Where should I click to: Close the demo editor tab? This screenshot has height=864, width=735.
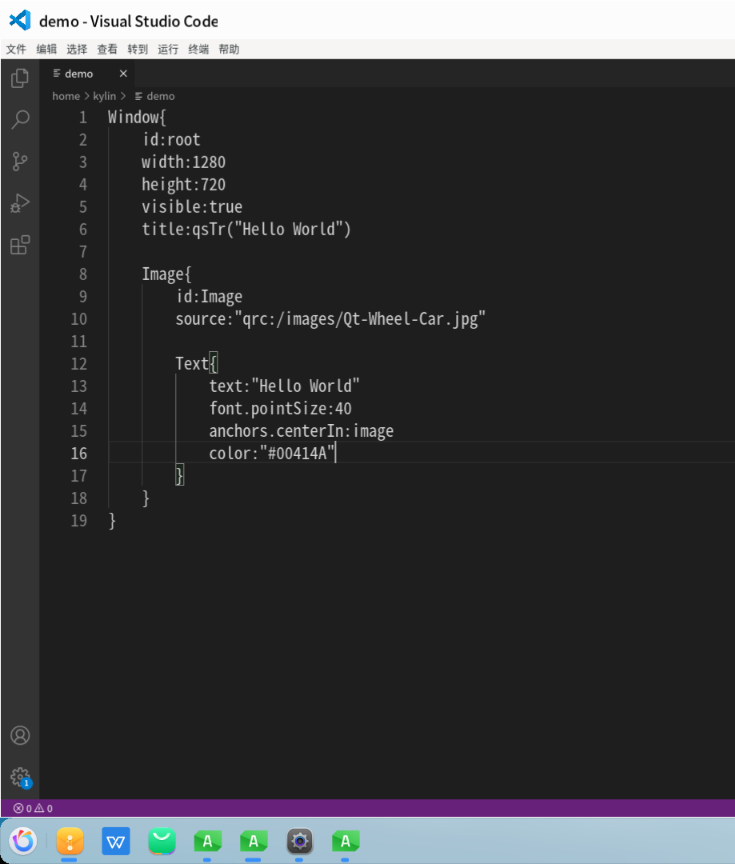[x=123, y=73]
